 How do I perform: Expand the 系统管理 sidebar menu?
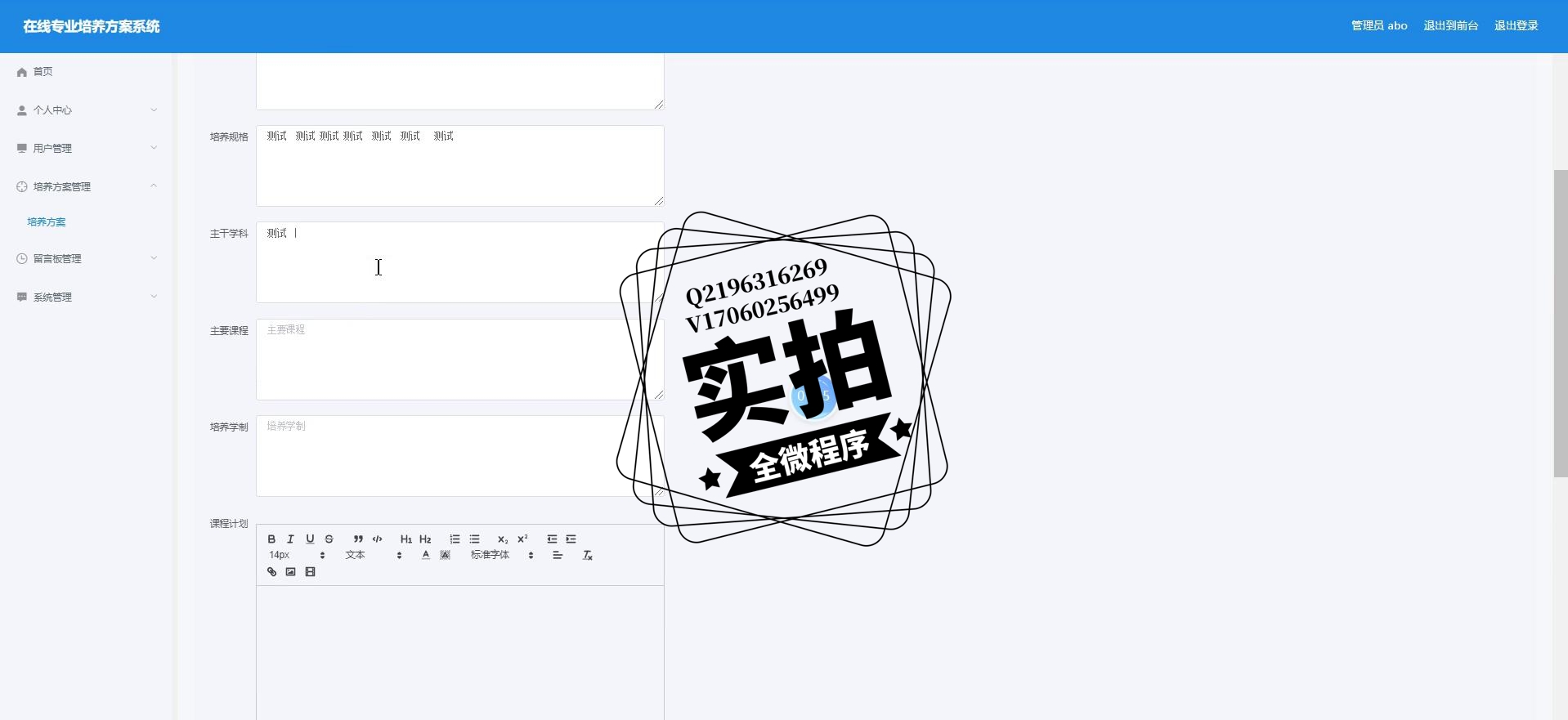point(86,297)
